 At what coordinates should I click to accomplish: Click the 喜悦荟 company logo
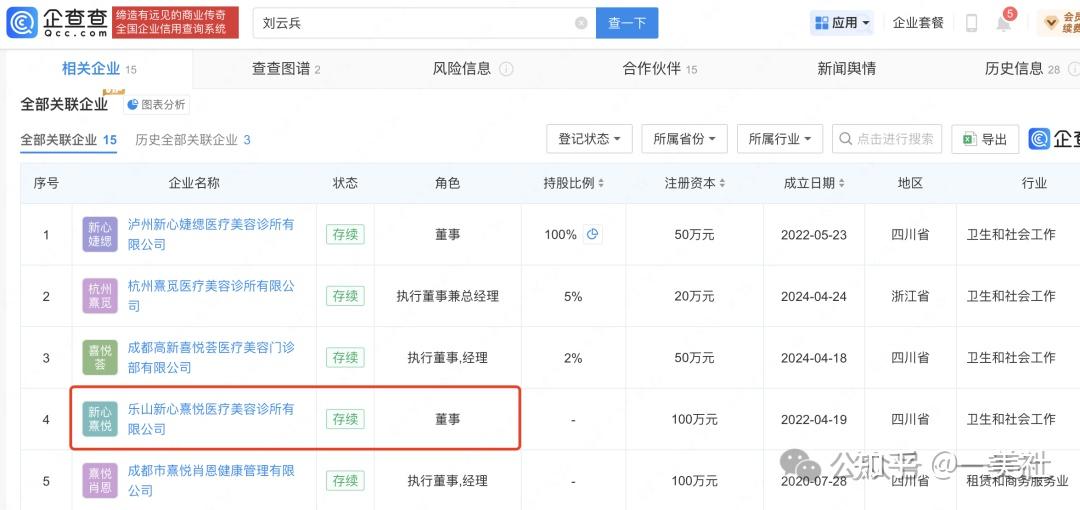coord(100,358)
